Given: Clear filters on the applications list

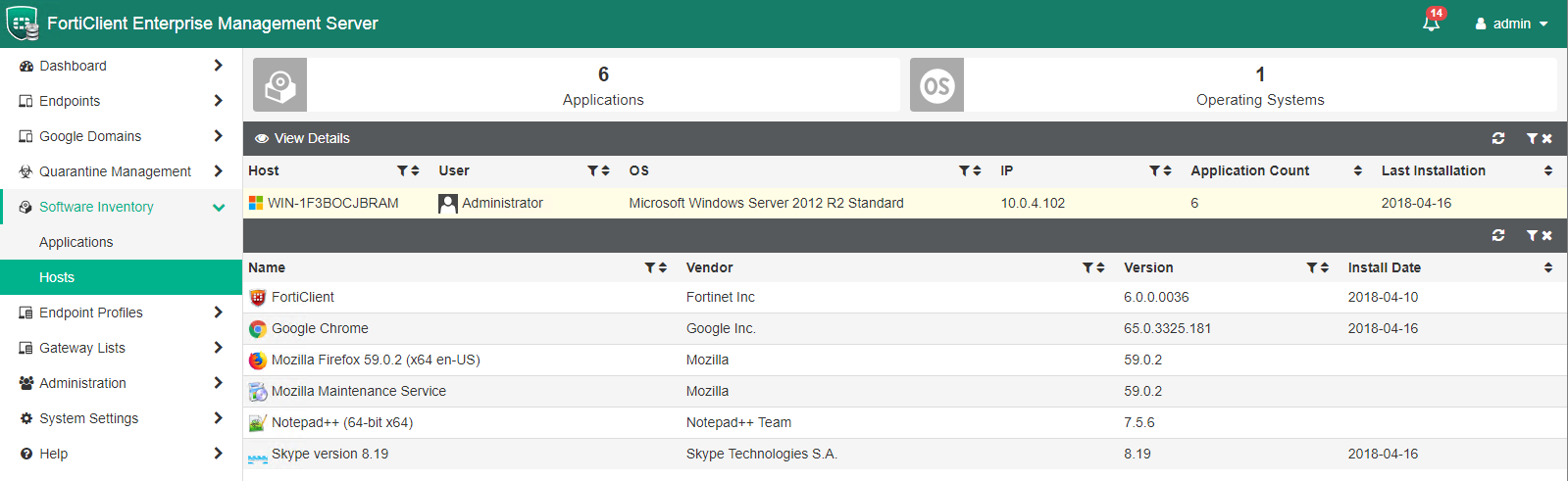Looking at the screenshot, I should coord(1539,235).
